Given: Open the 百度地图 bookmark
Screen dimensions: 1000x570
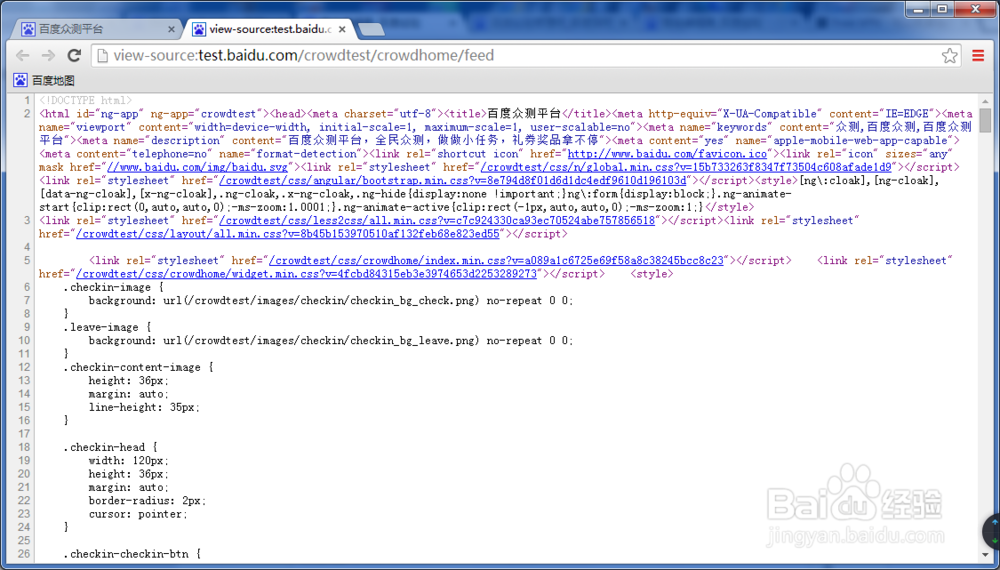Looking at the screenshot, I should pyautogui.click(x=44, y=80).
